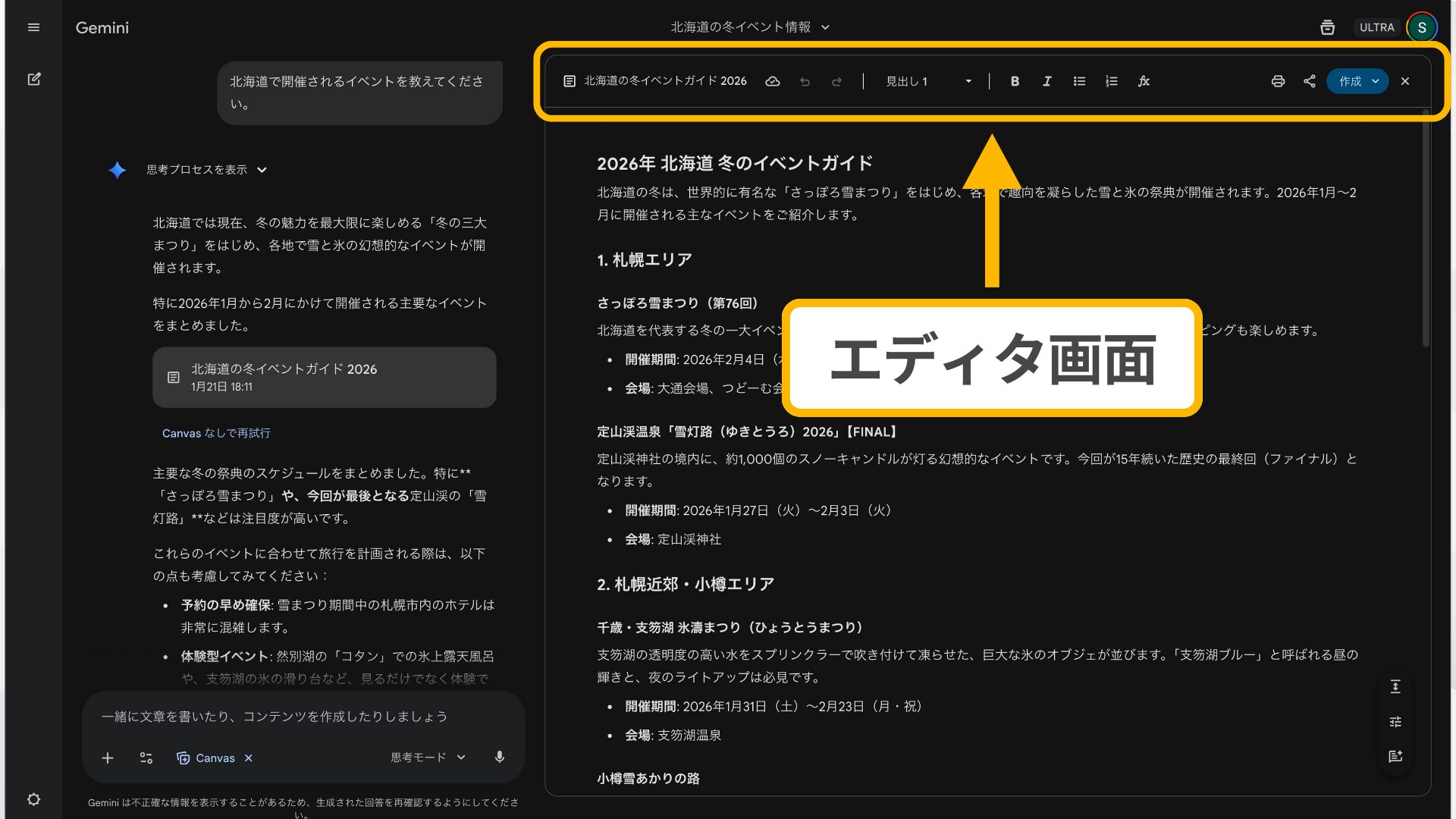Toggle italic formatting
The image size is (1456, 819).
(1046, 81)
